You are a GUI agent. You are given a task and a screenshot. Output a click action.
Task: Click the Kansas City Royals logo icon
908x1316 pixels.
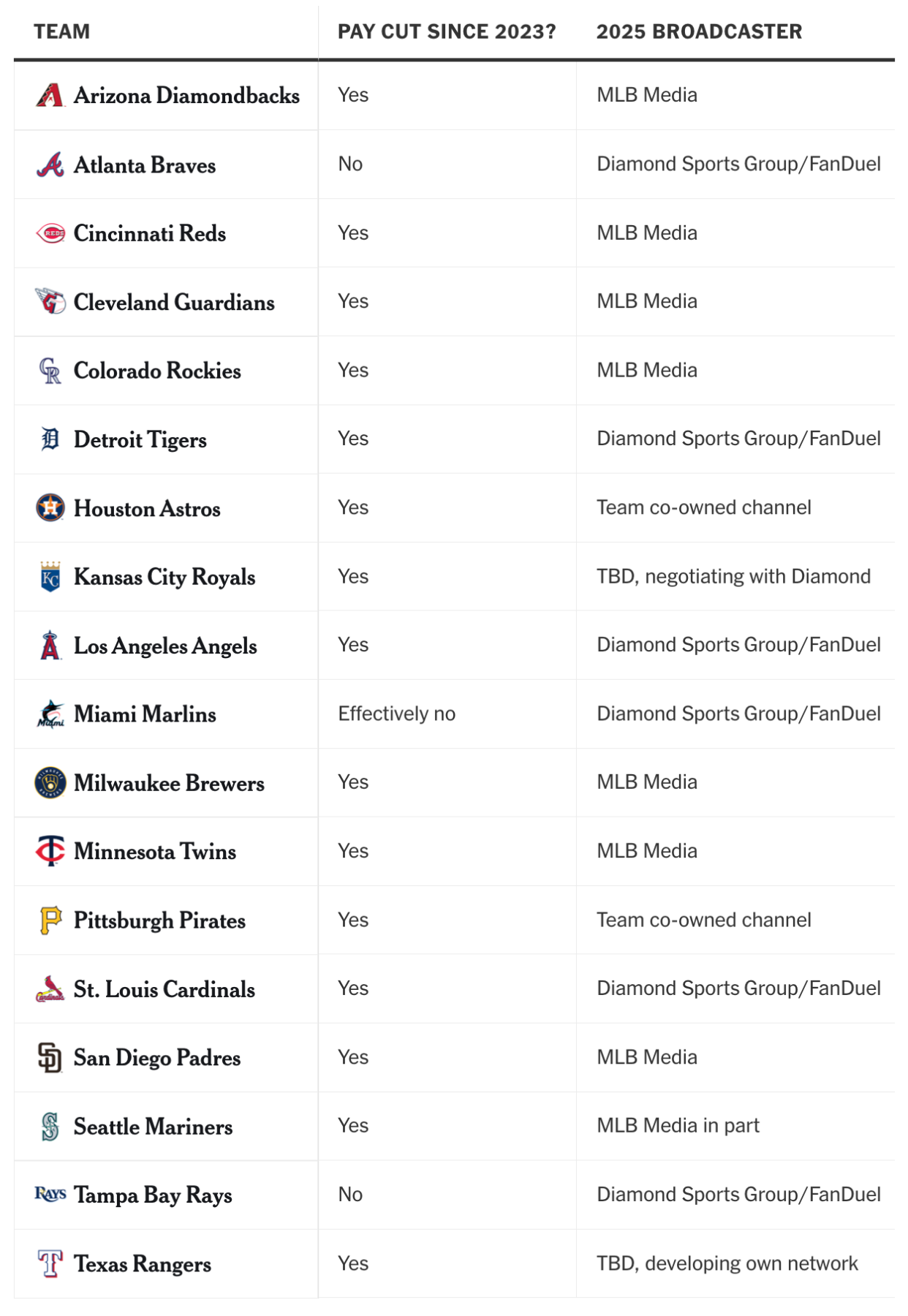pos(50,577)
